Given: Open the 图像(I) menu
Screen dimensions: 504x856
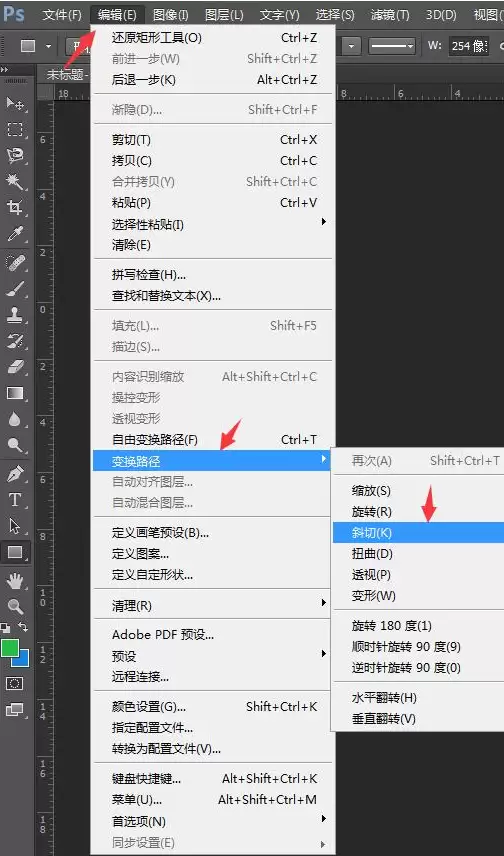Looking at the screenshot, I should coord(170,15).
